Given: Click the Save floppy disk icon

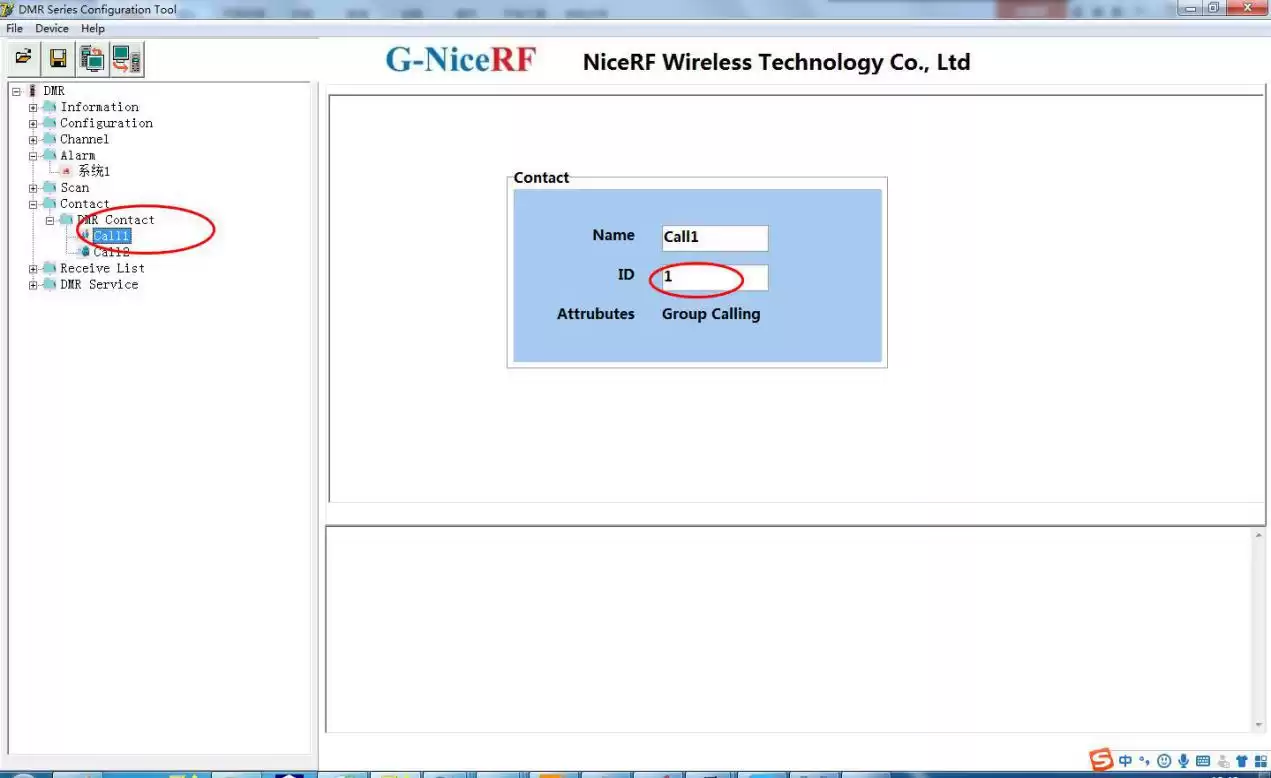Looking at the screenshot, I should 58,59.
